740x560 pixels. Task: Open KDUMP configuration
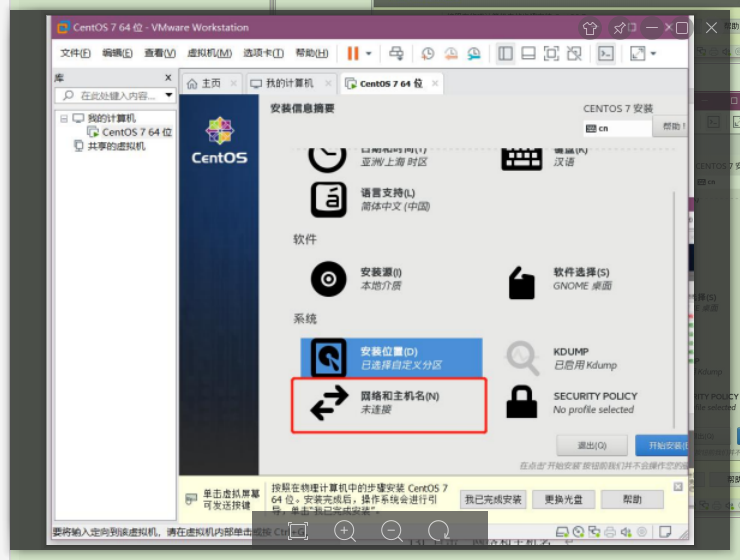click(x=562, y=359)
